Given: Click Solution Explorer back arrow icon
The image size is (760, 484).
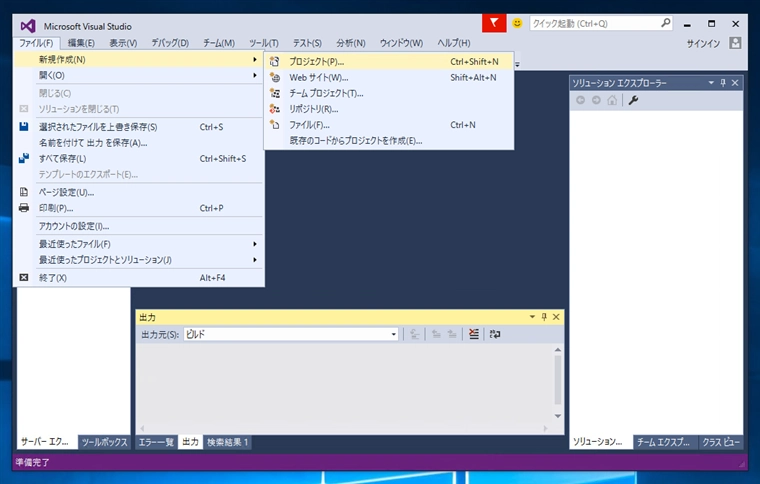Looking at the screenshot, I should (x=580, y=100).
